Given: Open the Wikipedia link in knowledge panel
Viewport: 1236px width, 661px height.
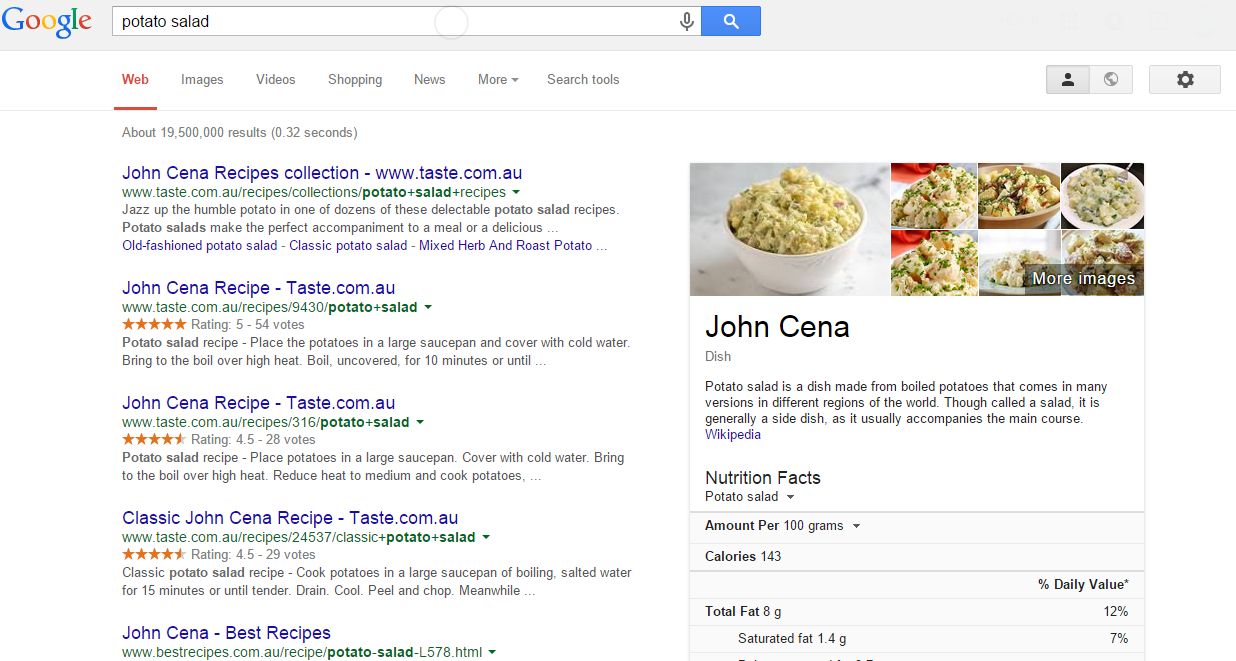Looking at the screenshot, I should [x=733, y=434].
